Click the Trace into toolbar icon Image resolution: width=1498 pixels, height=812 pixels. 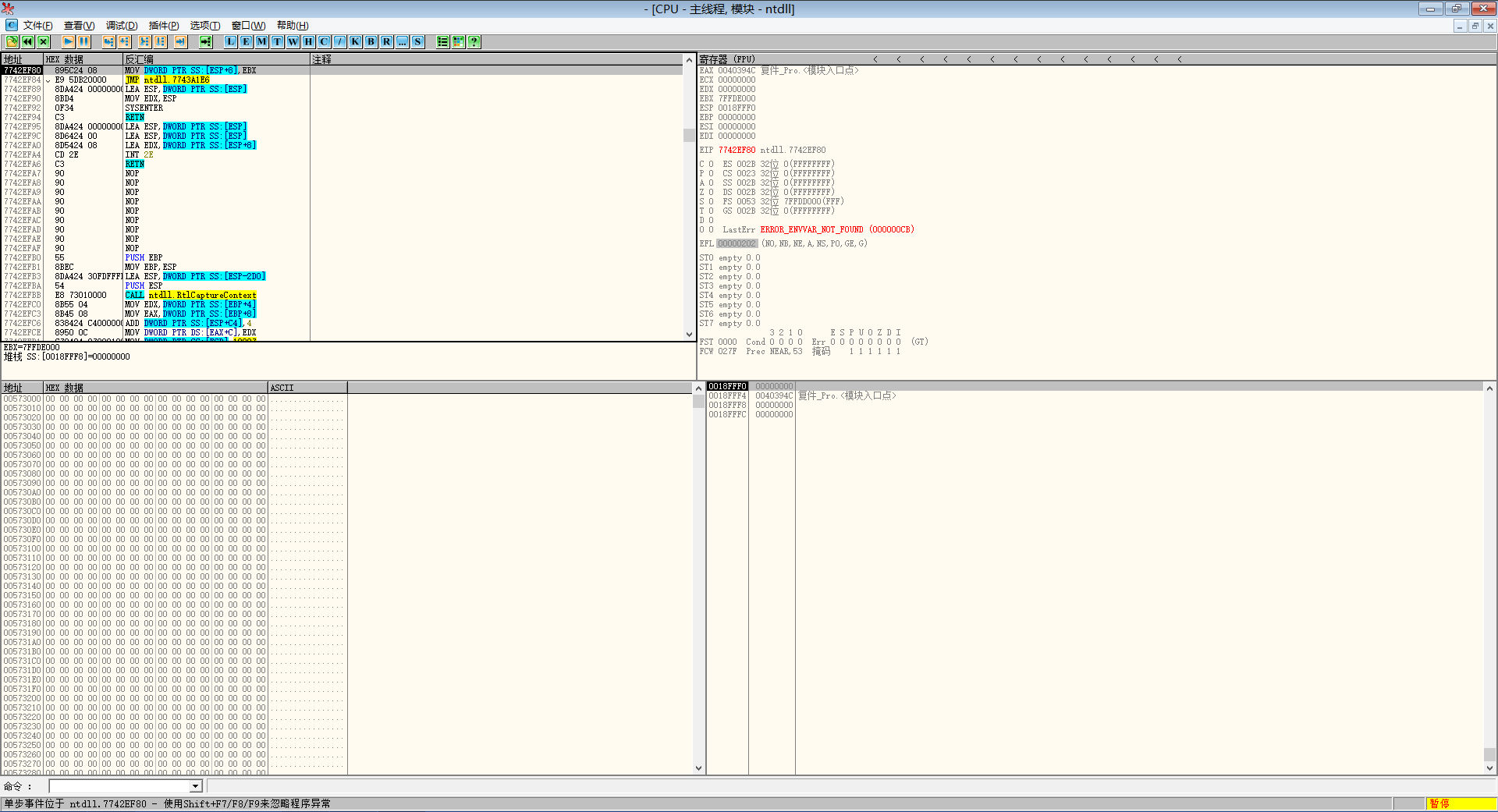tap(144, 42)
